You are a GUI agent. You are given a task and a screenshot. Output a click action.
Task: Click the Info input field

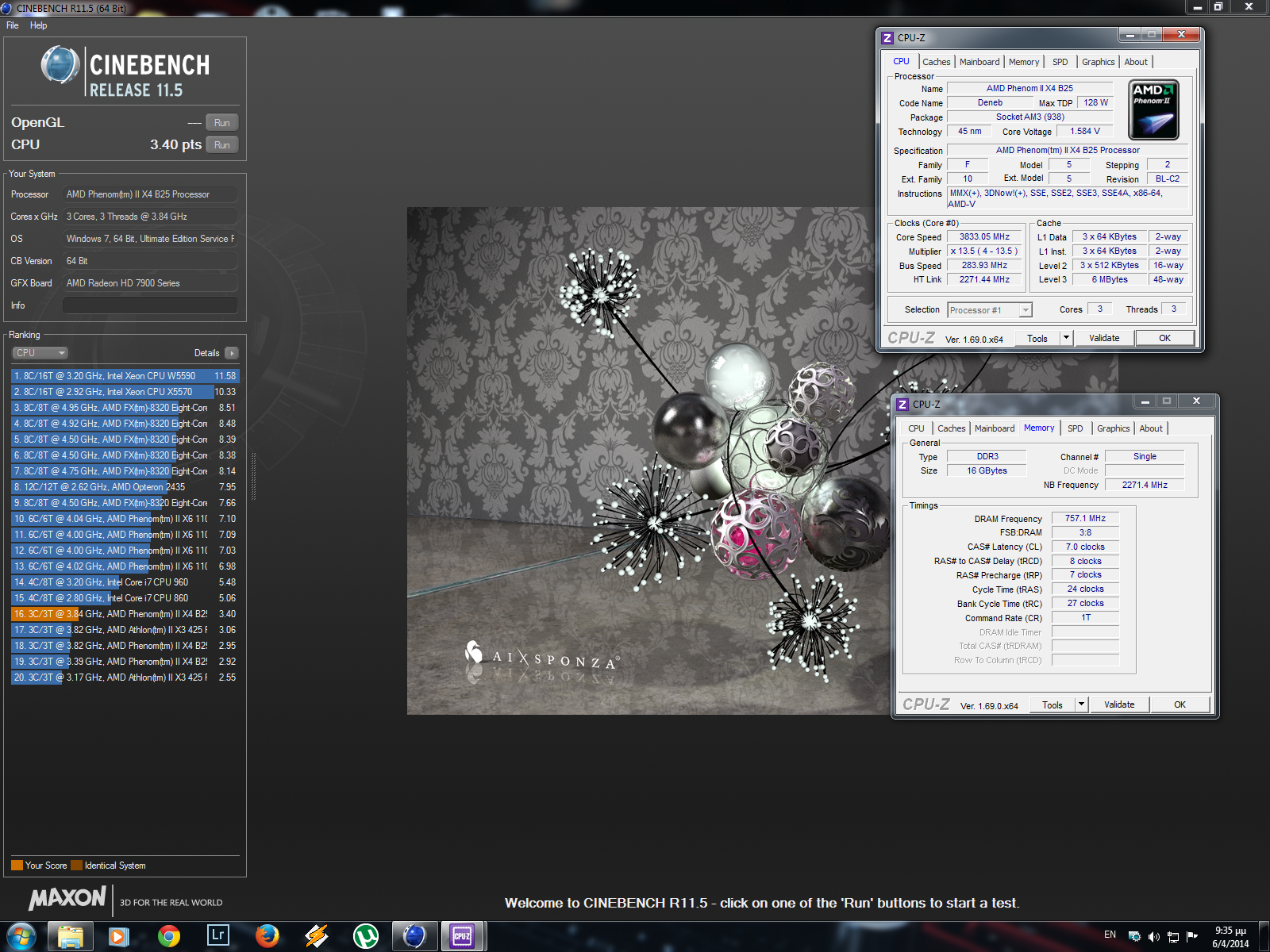pos(150,305)
